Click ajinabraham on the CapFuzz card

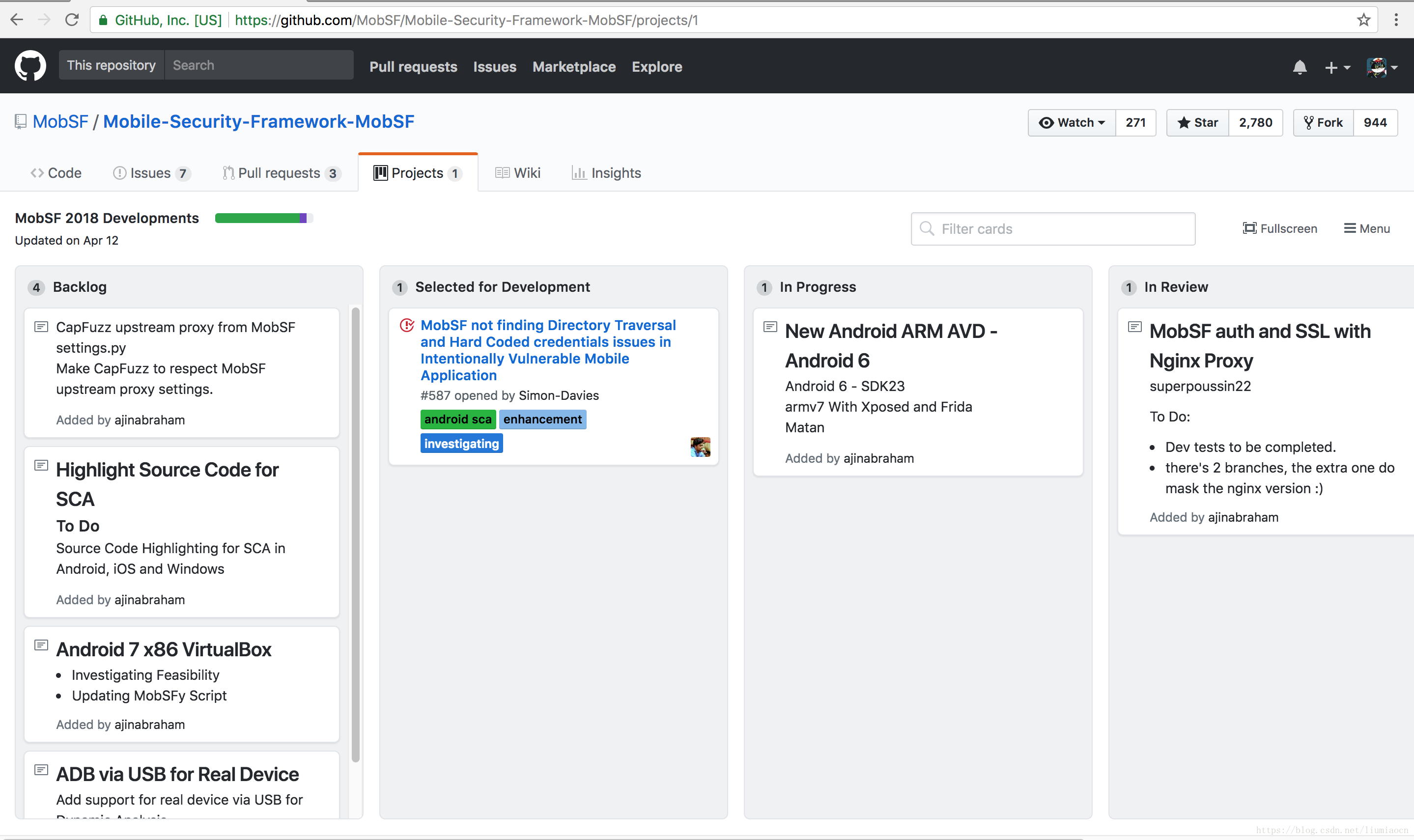tap(149, 420)
